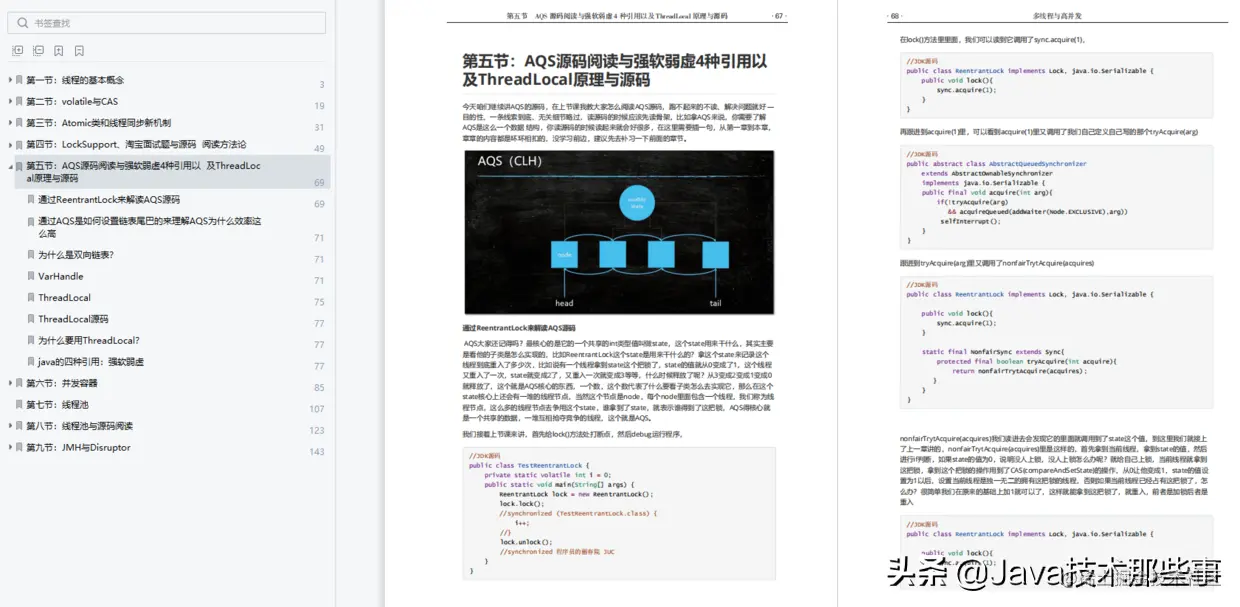Click bookmark icon beside 第四节:LockSupport entry
1240x607 pixels.
[x=19, y=145]
